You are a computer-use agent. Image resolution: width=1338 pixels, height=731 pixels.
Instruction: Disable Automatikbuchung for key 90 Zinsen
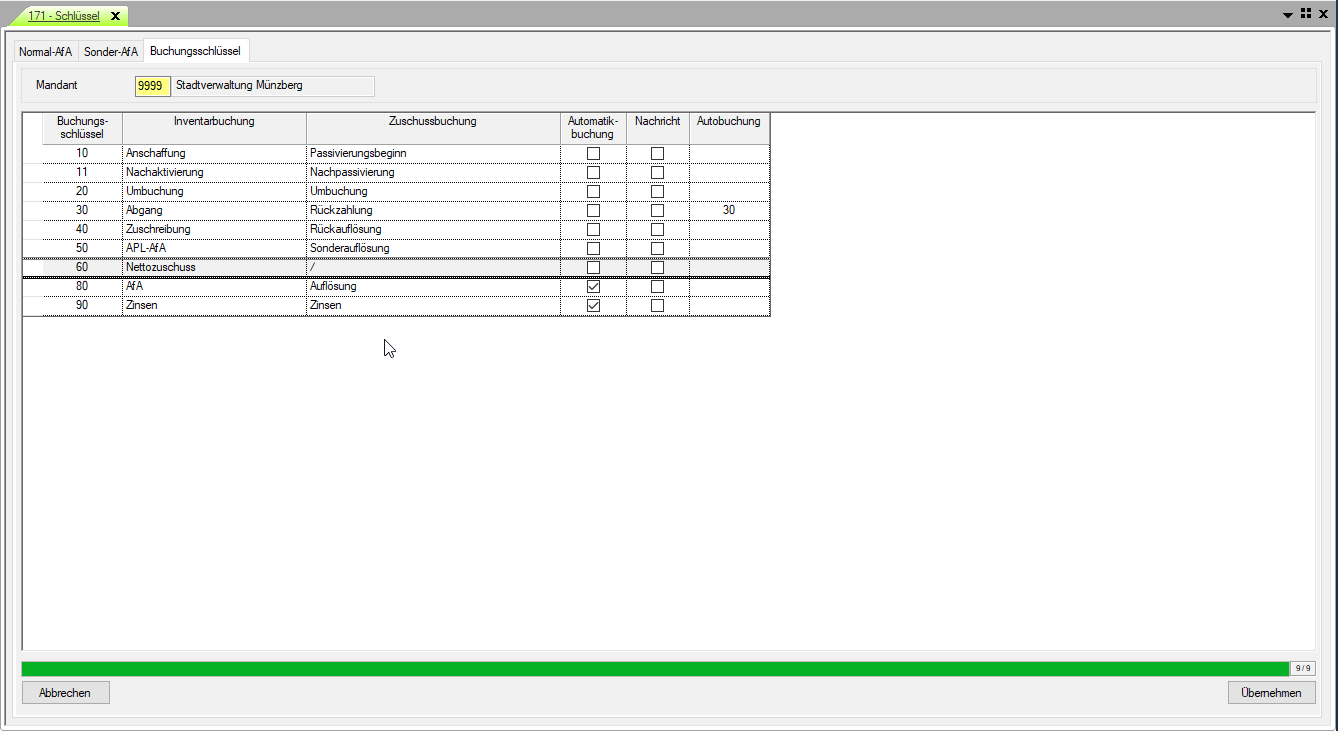[593, 306]
